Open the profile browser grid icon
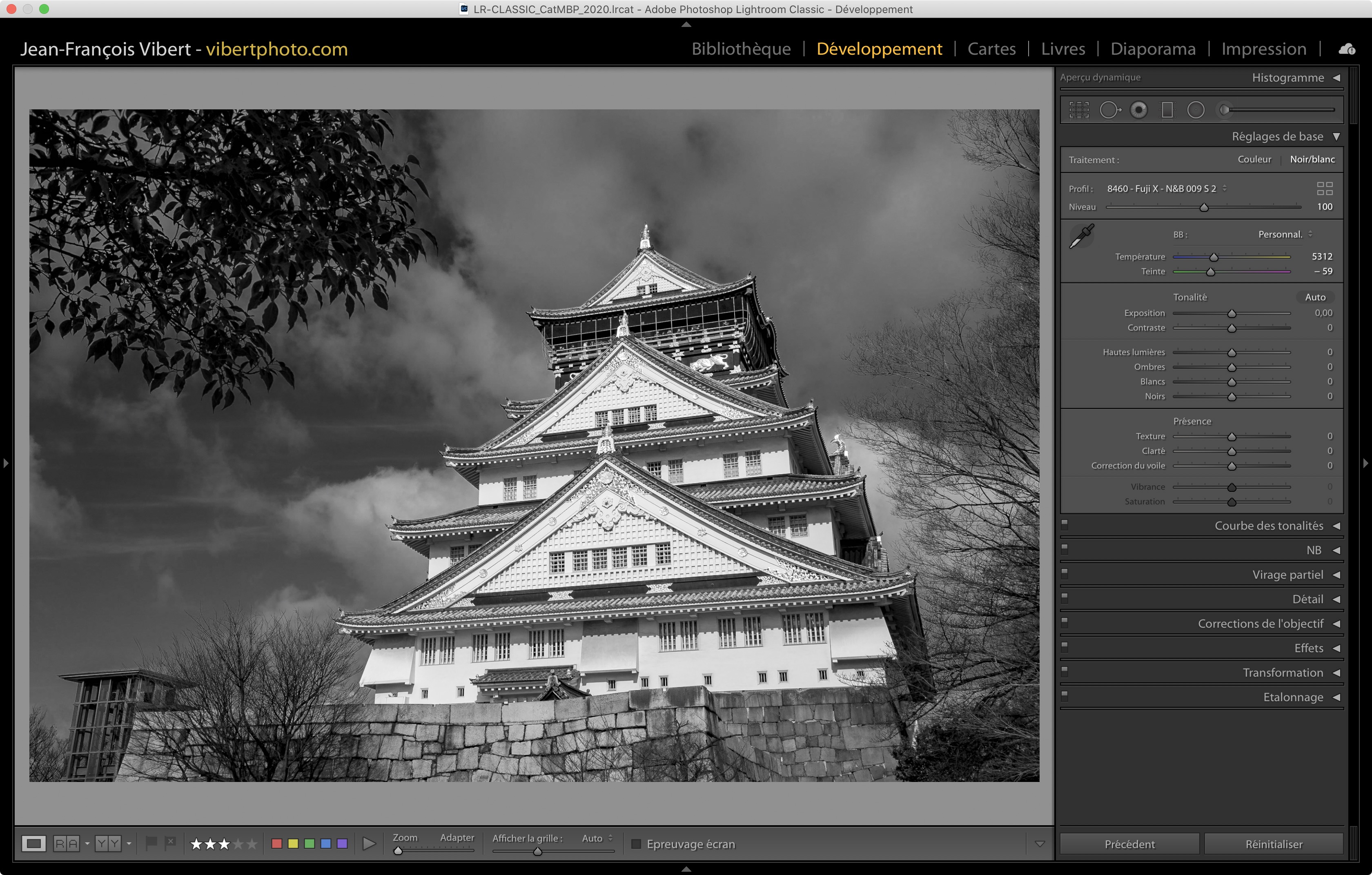 coord(1324,189)
